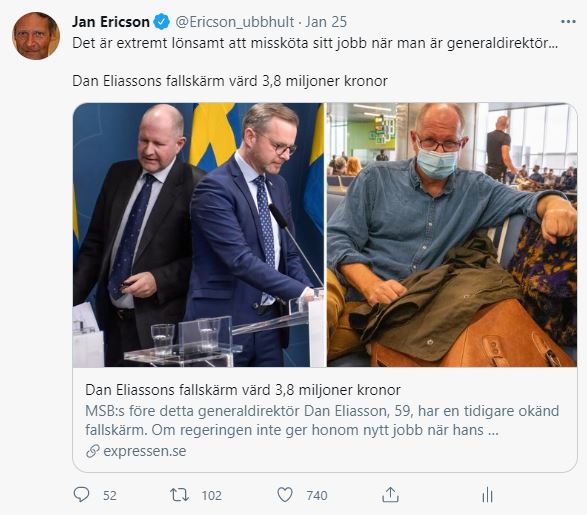
Task: Open the three-dot more options menu
Action: (568, 22)
